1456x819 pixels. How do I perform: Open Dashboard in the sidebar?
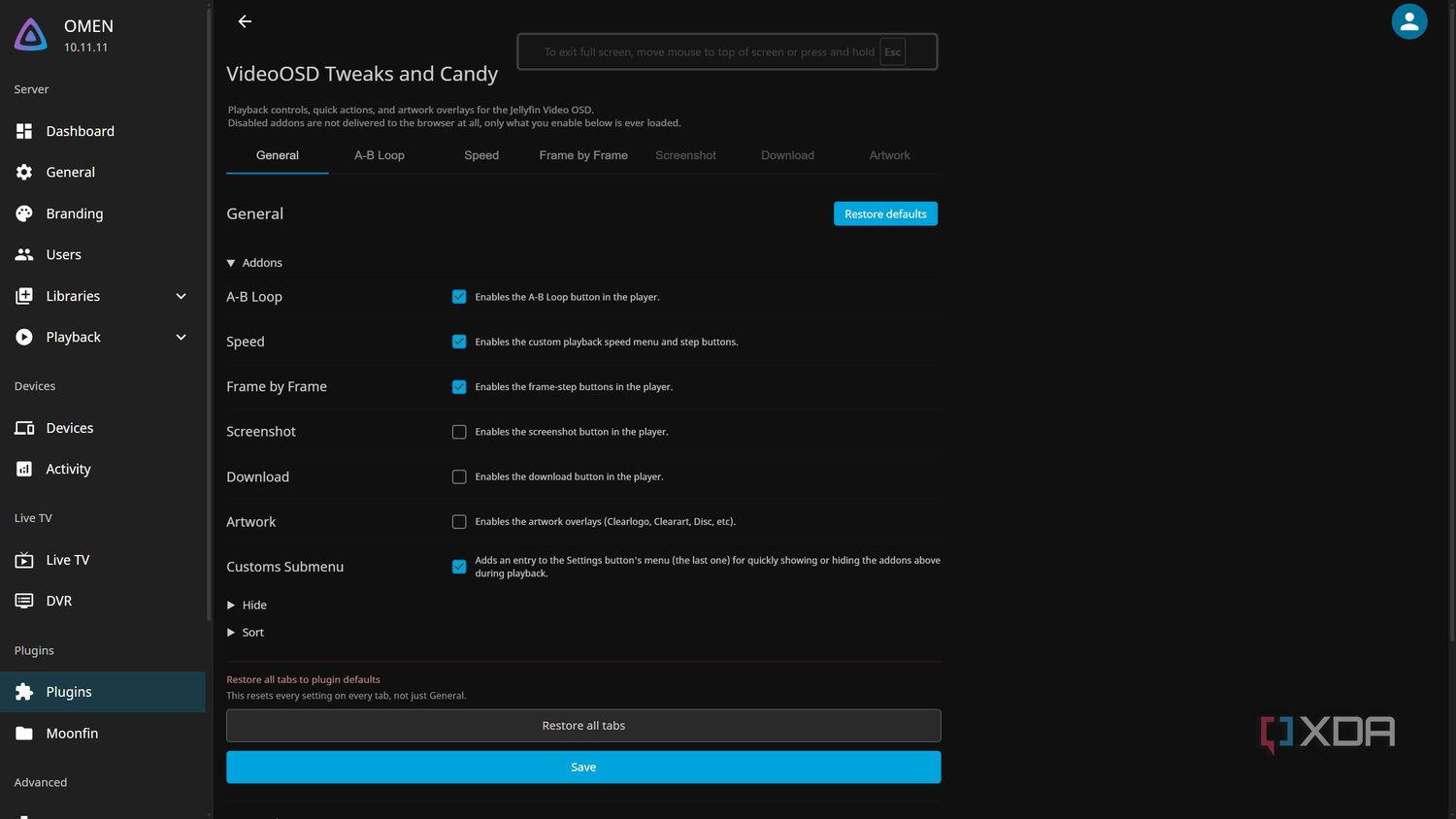click(x=103, y=131)
